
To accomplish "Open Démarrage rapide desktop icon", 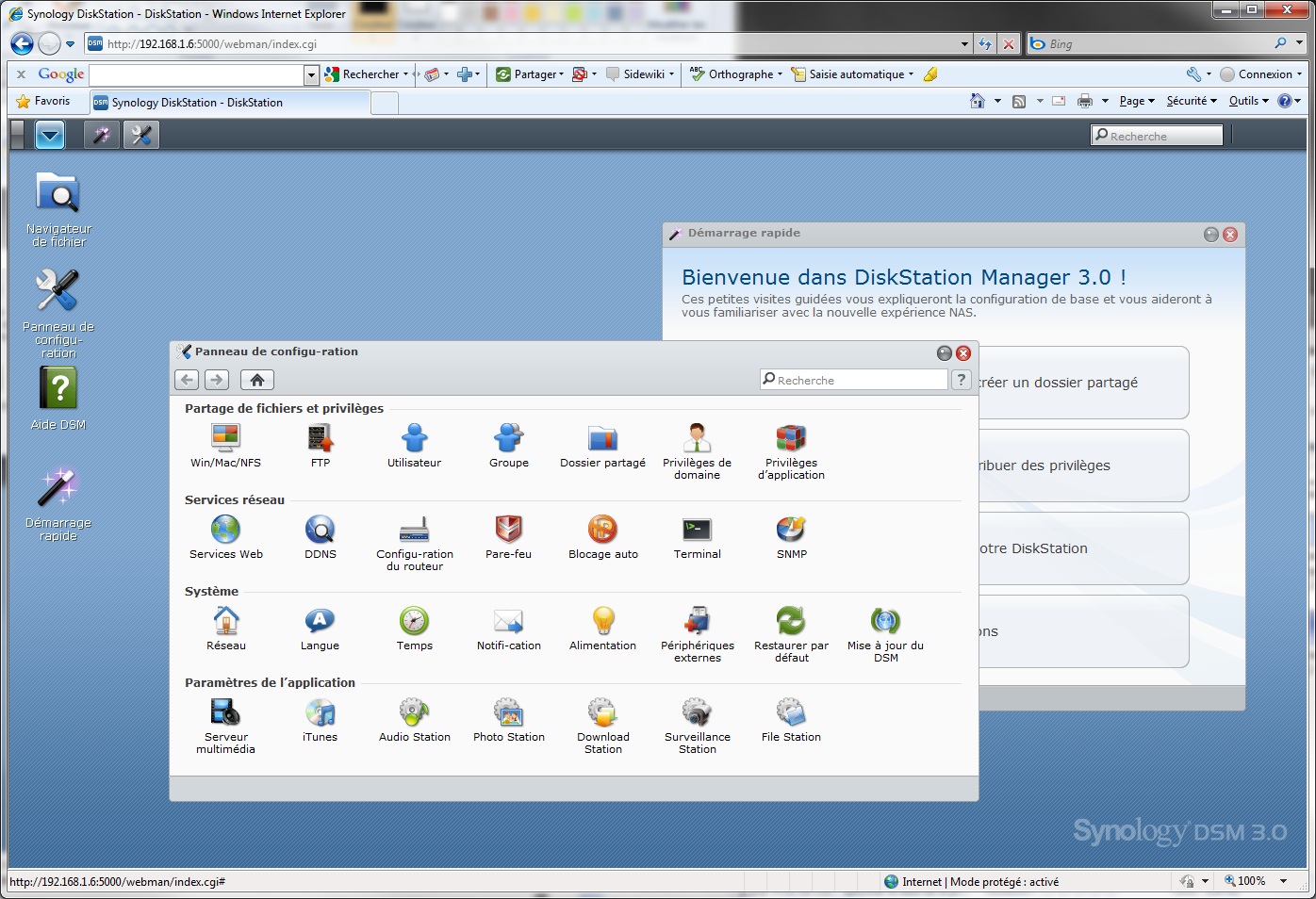I will [x=58, y=504].
